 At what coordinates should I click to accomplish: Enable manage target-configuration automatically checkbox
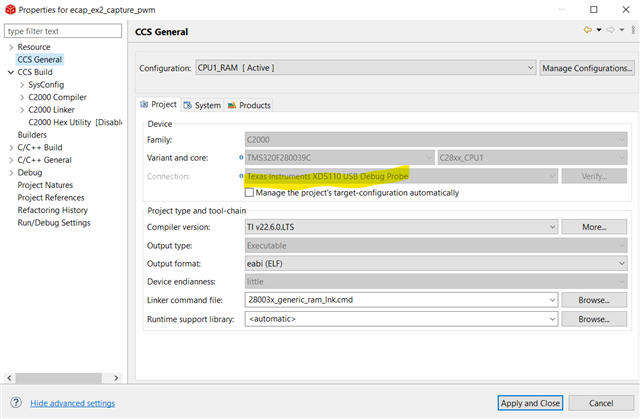pyautogui.click(x=249, y=193)
